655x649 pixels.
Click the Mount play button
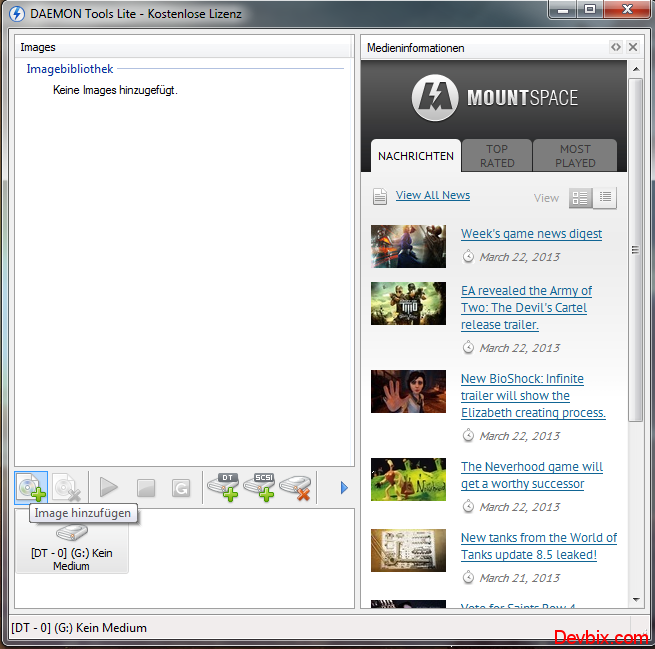tap(109, 487)
